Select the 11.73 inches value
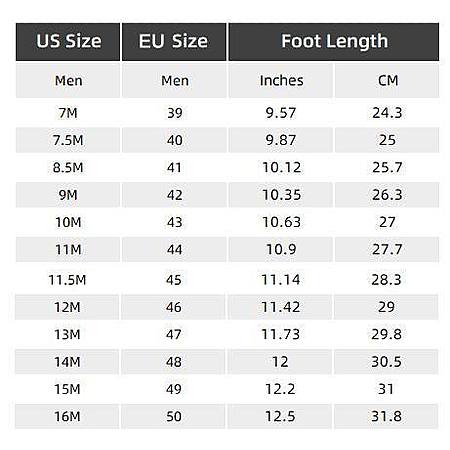Viewport: 450px width, 450px height. (281, 334)
